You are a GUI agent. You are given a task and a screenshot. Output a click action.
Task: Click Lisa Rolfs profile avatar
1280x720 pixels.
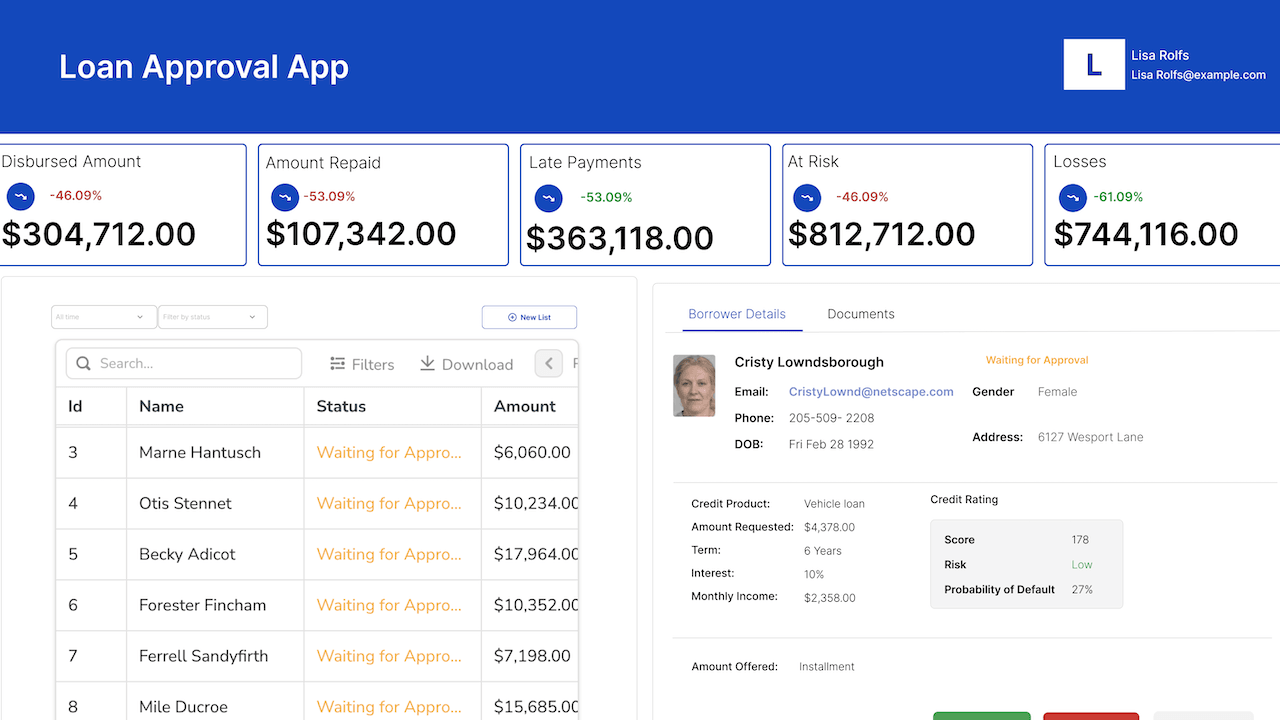1094,65
